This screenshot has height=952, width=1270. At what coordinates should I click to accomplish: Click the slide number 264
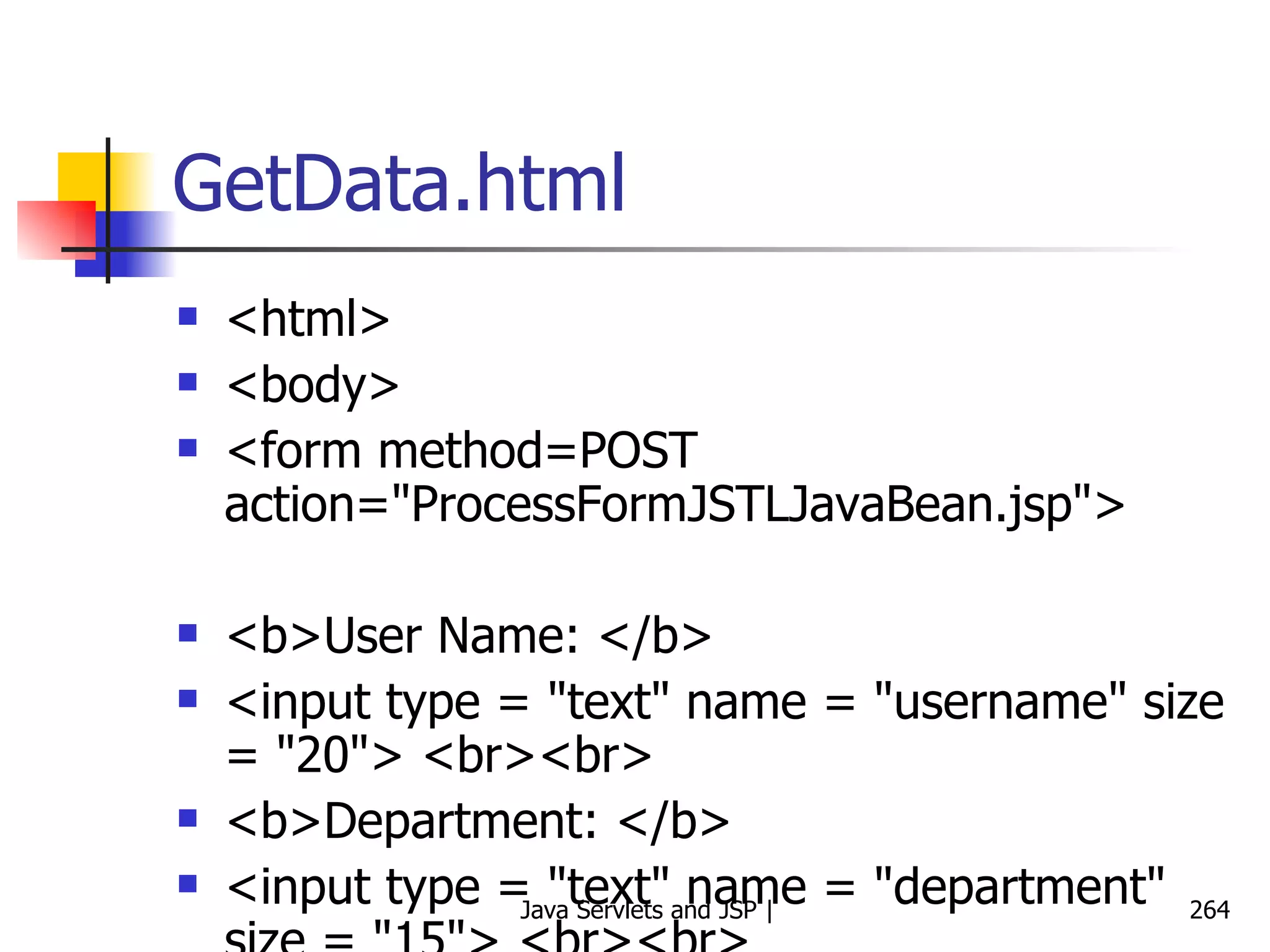click(x=1209, y=910)
